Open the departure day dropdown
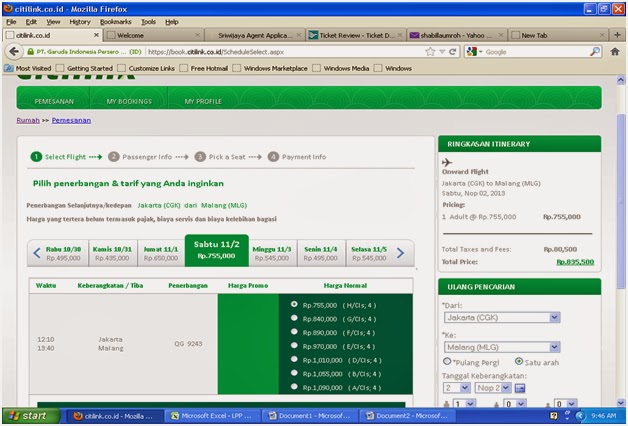 click(x=457, y=388)
